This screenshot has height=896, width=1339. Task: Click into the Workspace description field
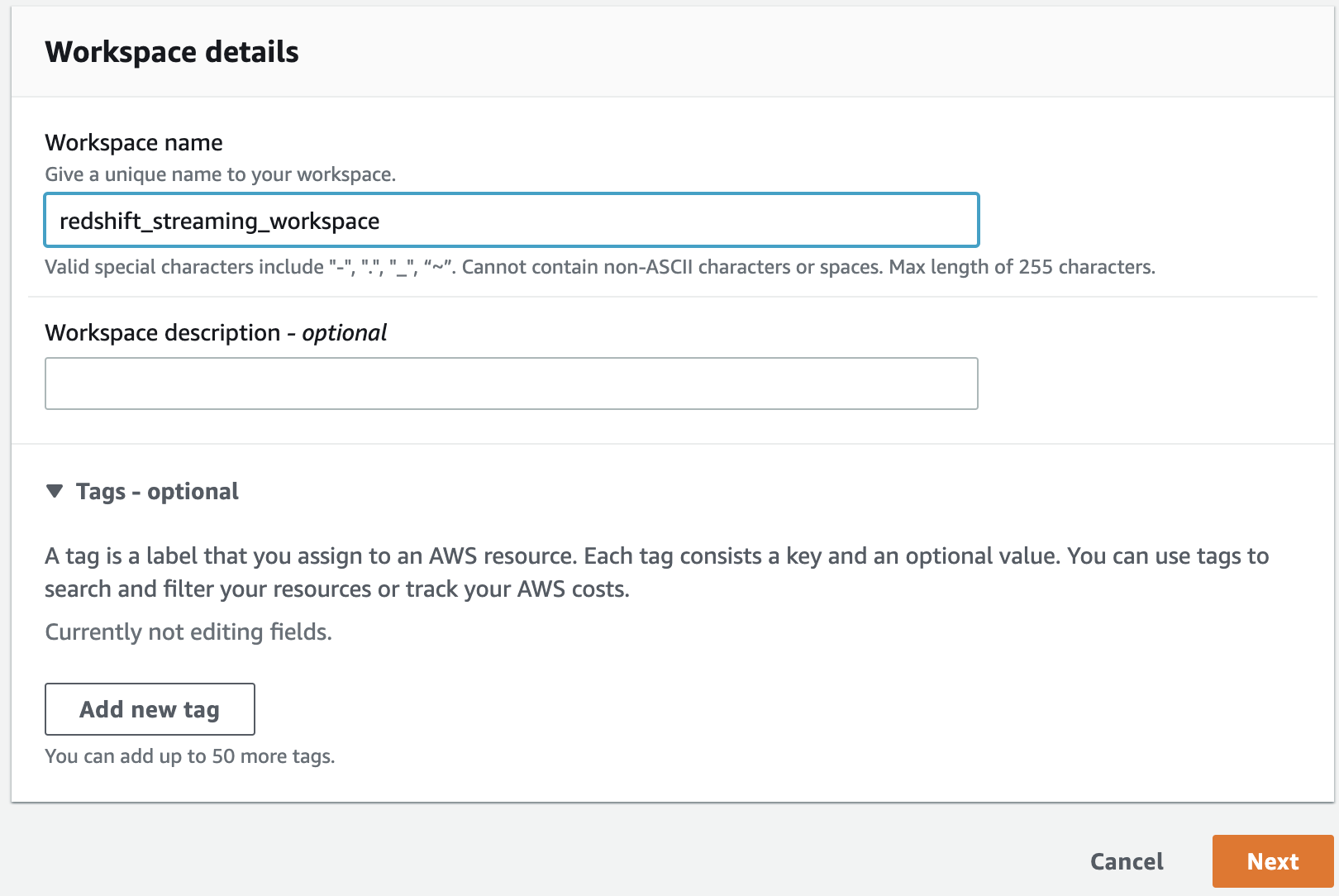click(x=511, y=384)
